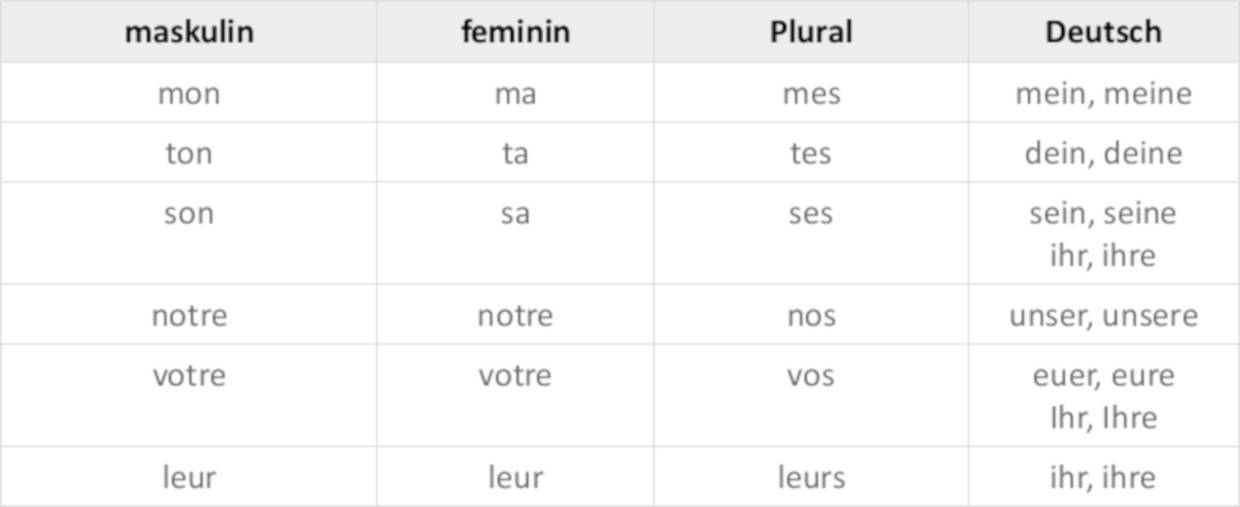Select the cell containing "mon"
The width and height of the screenshot is (1240, 507).
click(189, 94)
